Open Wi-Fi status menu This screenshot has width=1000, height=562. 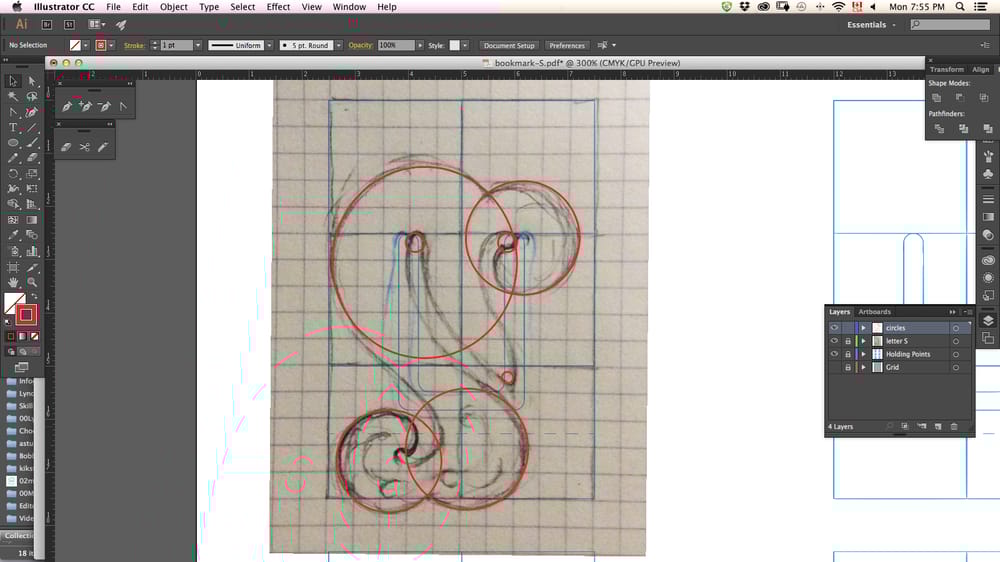[x=838, y=7]
